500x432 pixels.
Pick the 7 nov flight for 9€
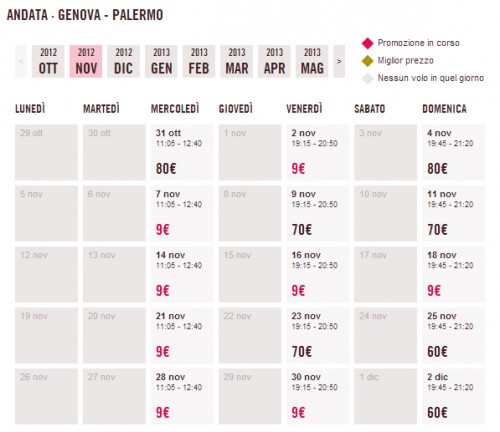coord(182,213)
